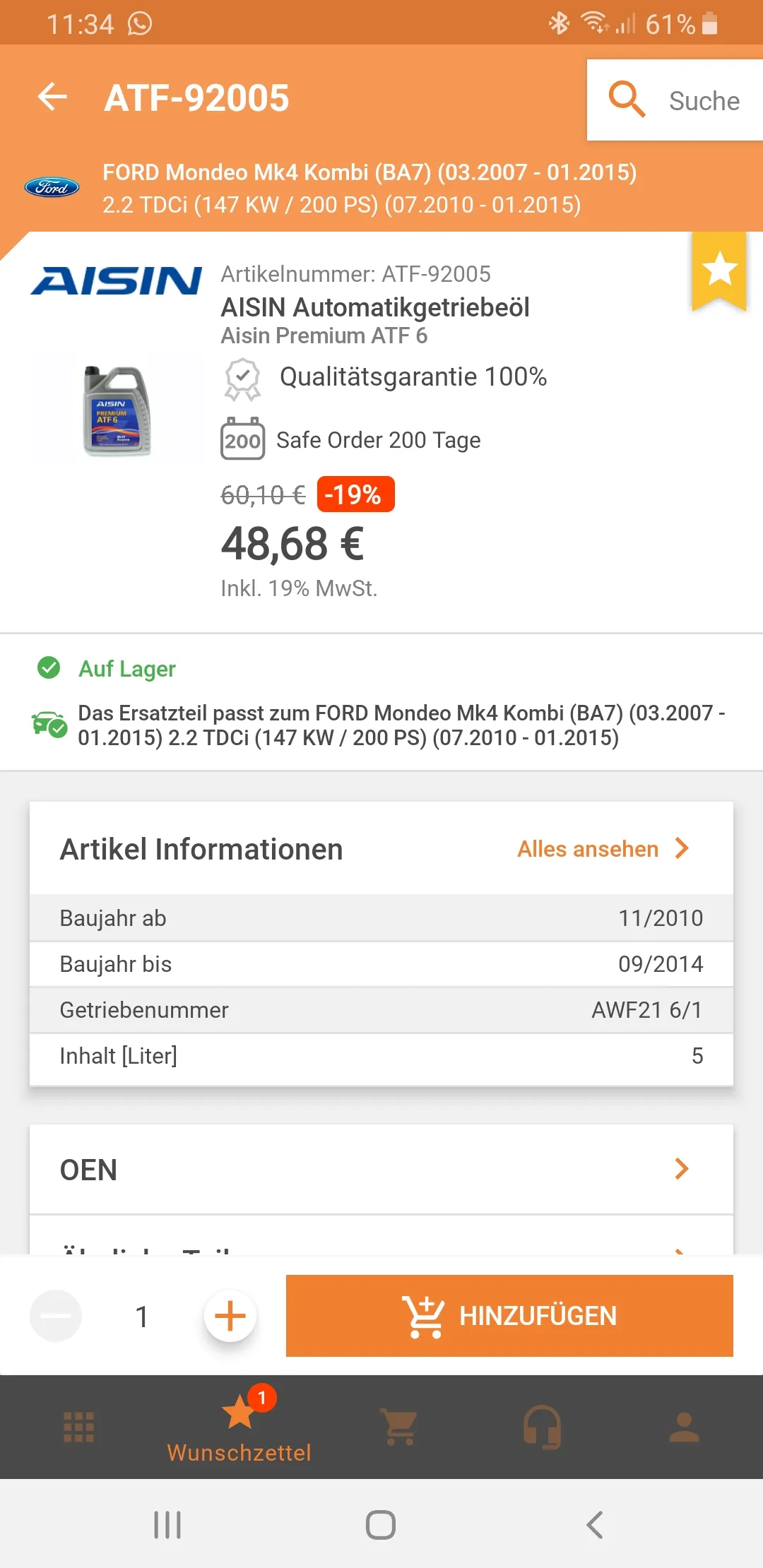Open the user profile tab
This screenshot has height=1568, width=763.
684,1427
